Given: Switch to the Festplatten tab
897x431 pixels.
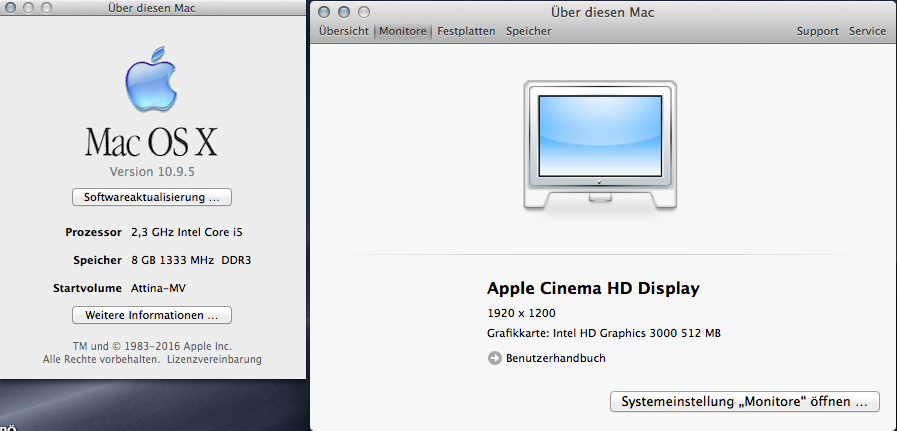Looking at the screenshot, I should 466,31.
